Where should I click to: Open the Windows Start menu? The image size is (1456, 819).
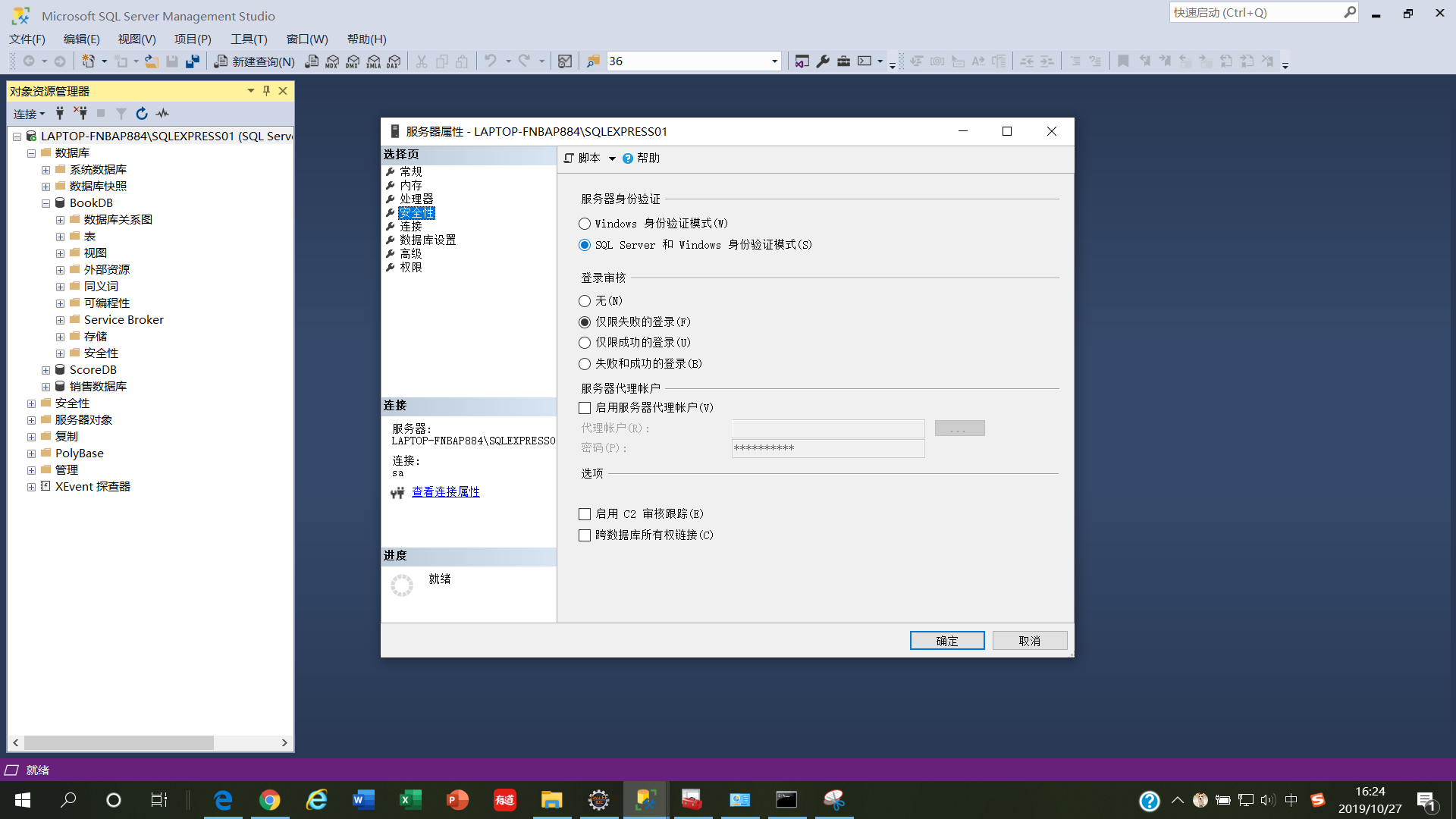[x=23, y=800]
